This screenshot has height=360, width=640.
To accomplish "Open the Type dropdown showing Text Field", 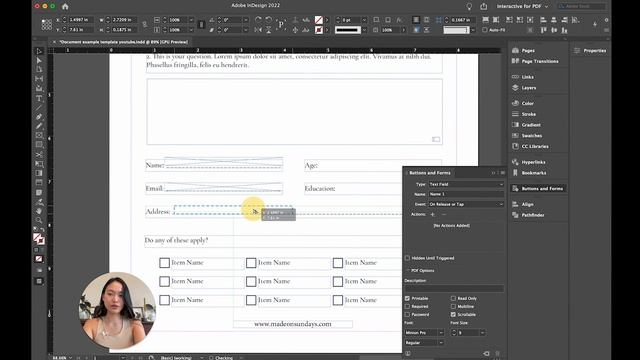I will pos(466,184).
